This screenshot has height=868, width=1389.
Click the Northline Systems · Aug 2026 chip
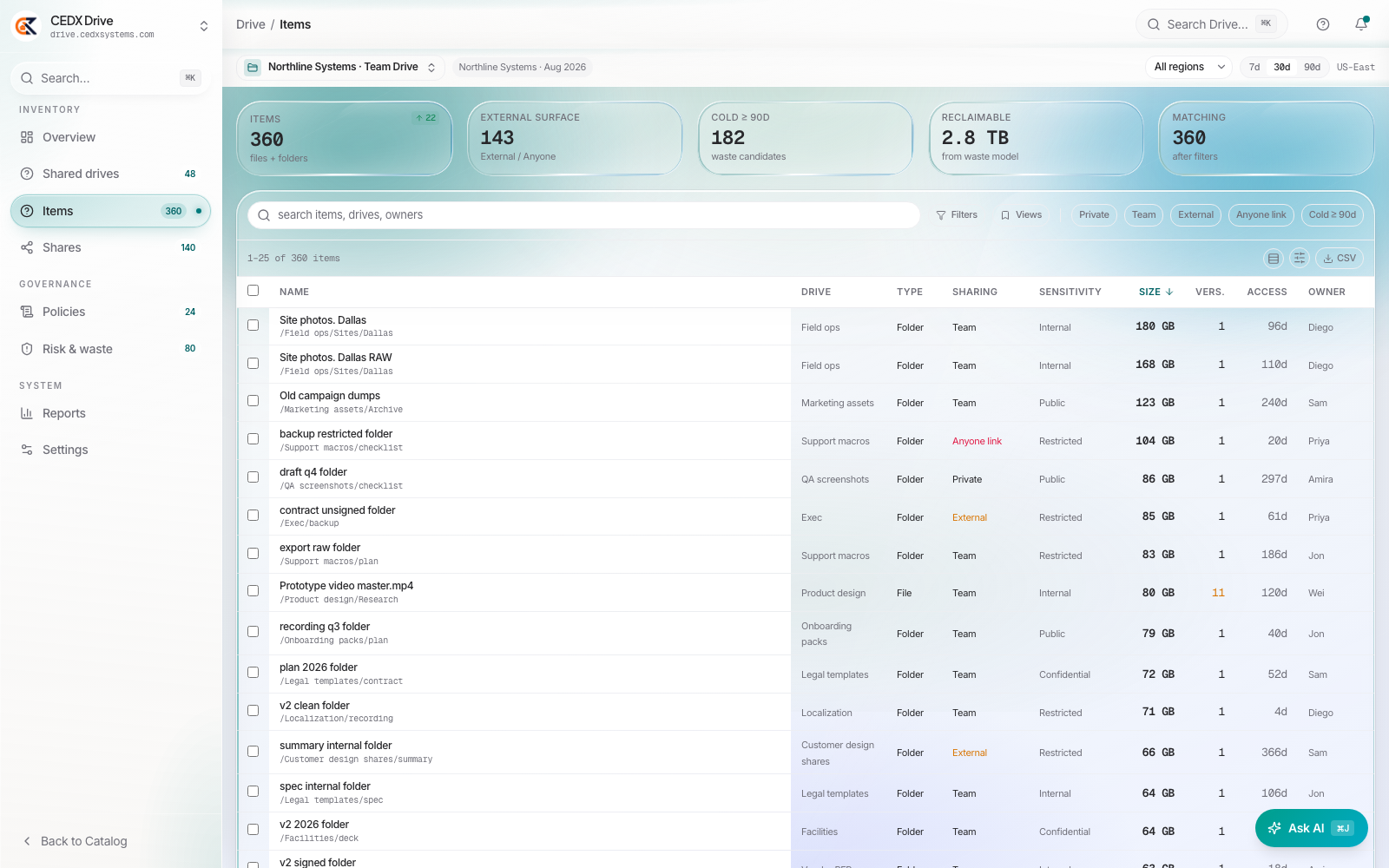(523, 67)
